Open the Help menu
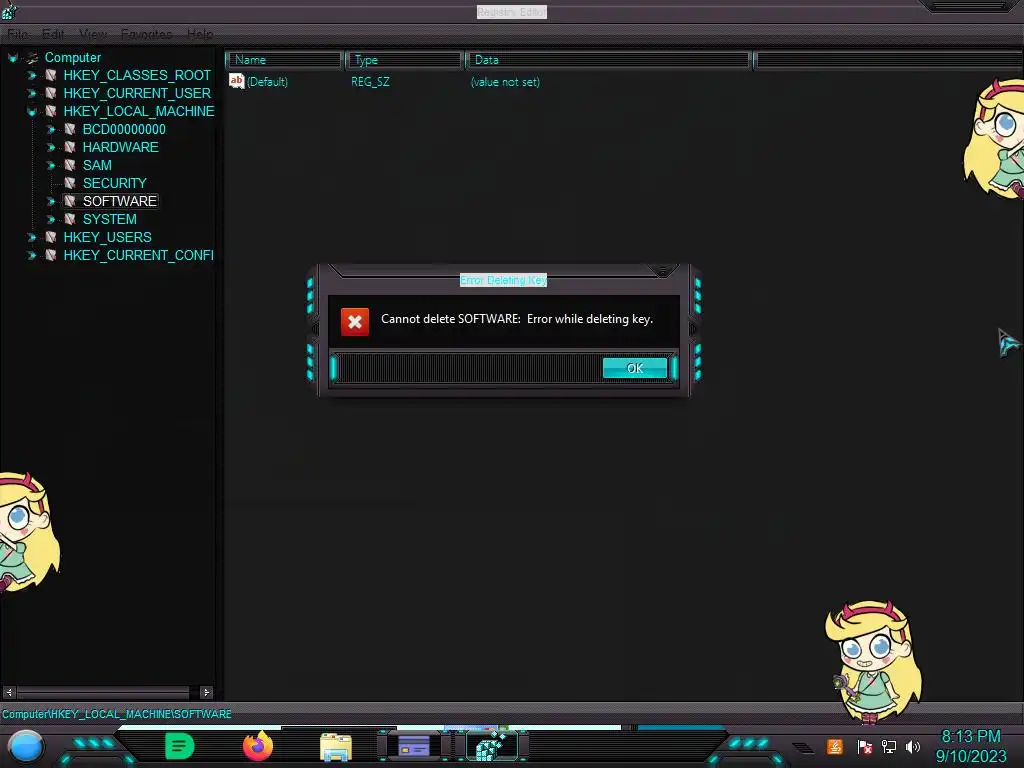The height and width of the screenshot is (768, 1024). pyautogui.click(x=200, y=34)
